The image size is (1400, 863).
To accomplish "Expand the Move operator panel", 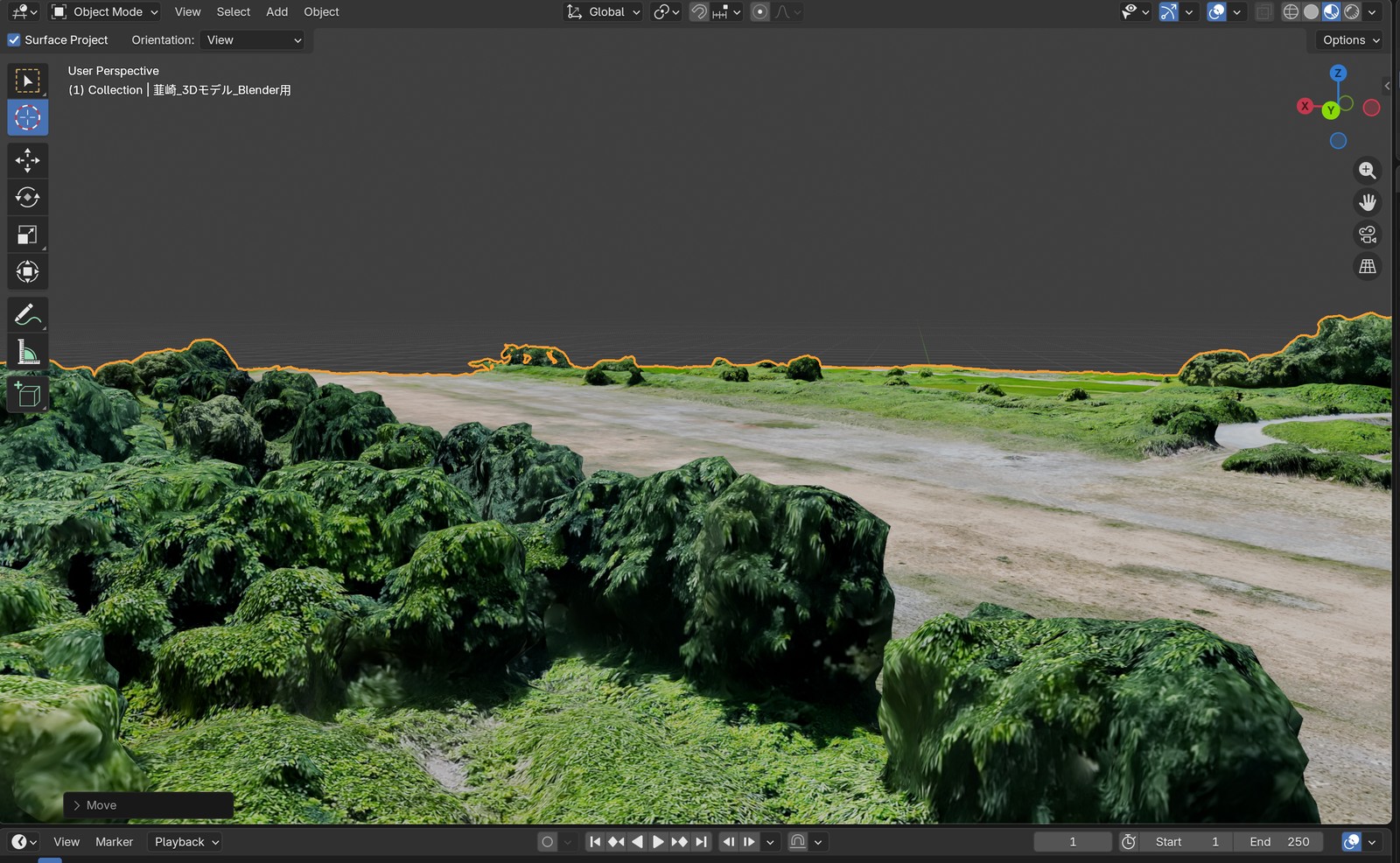I will coord(148,805).
